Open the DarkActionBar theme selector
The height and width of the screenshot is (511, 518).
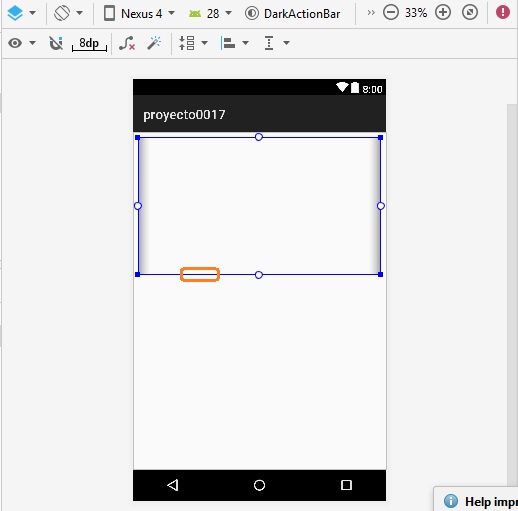click(292, 14)
